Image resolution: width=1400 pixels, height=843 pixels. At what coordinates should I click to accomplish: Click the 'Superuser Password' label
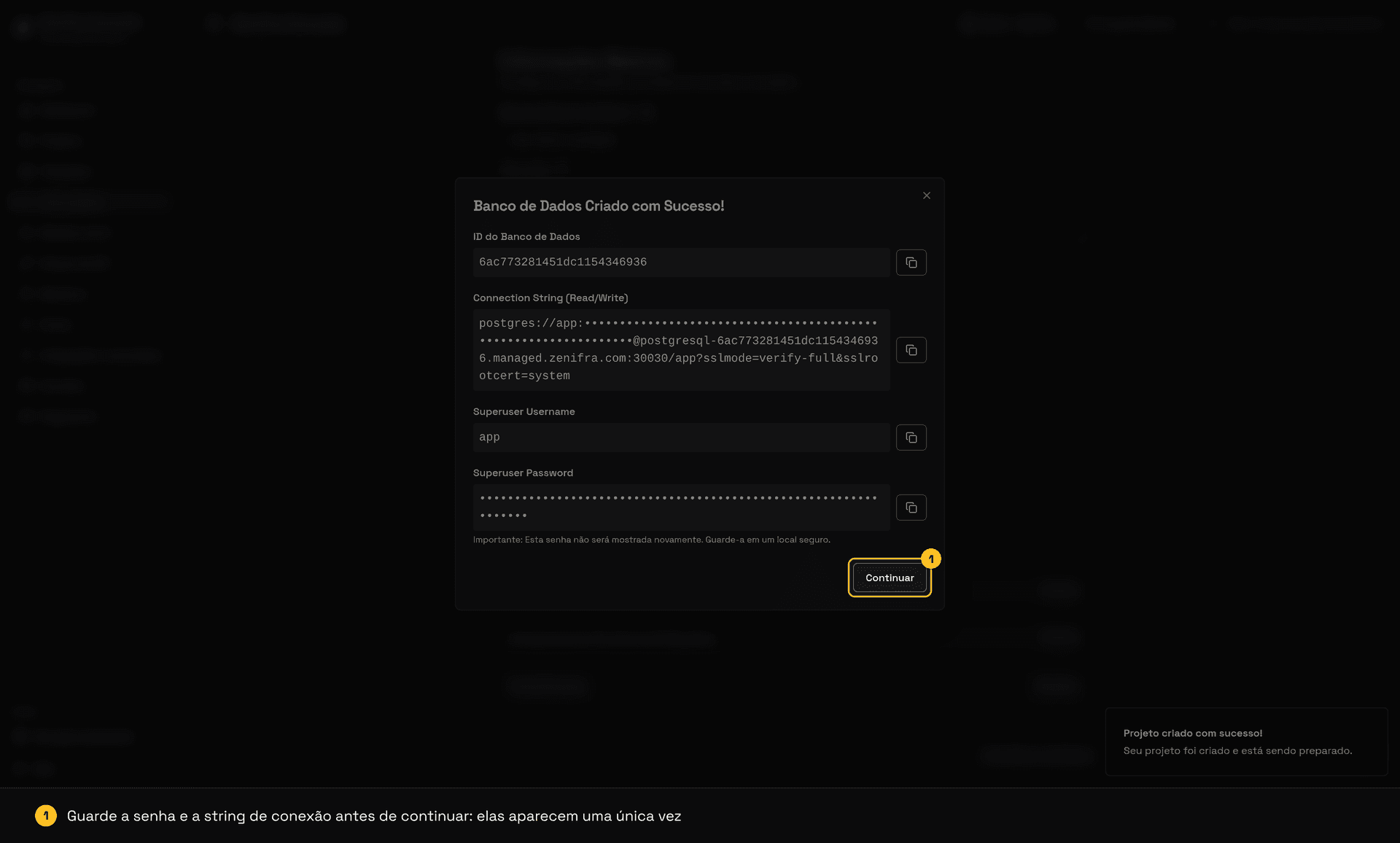(x=523, y=473)
